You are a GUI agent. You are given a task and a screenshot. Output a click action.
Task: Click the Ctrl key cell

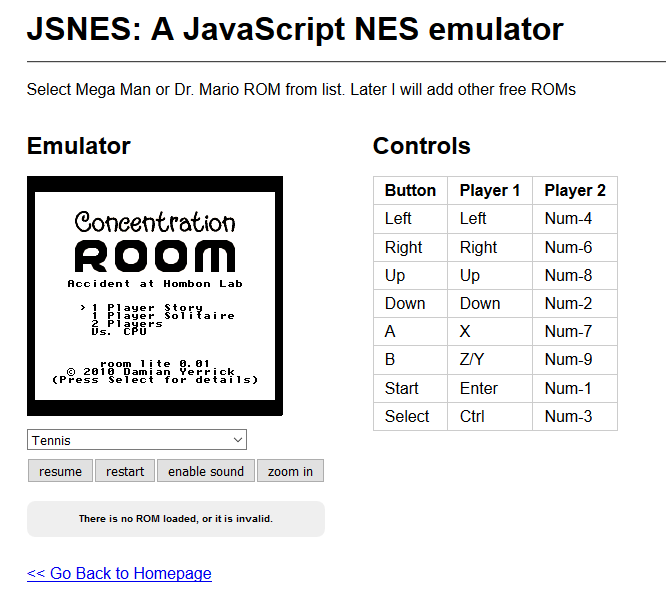coord(490,416)
